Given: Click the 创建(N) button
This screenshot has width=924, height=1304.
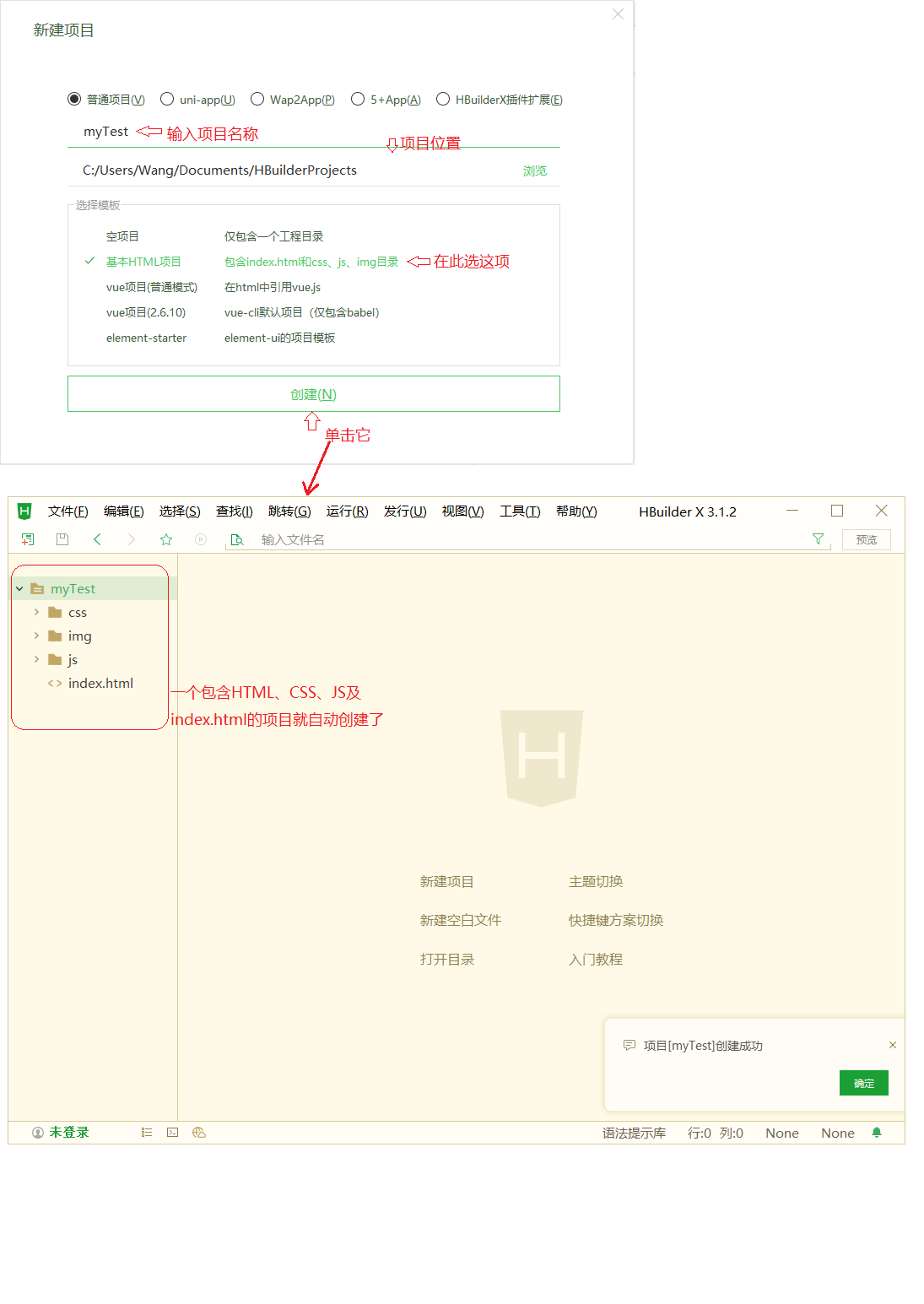Looking at the screenshot, I should [x=314, y=394].
